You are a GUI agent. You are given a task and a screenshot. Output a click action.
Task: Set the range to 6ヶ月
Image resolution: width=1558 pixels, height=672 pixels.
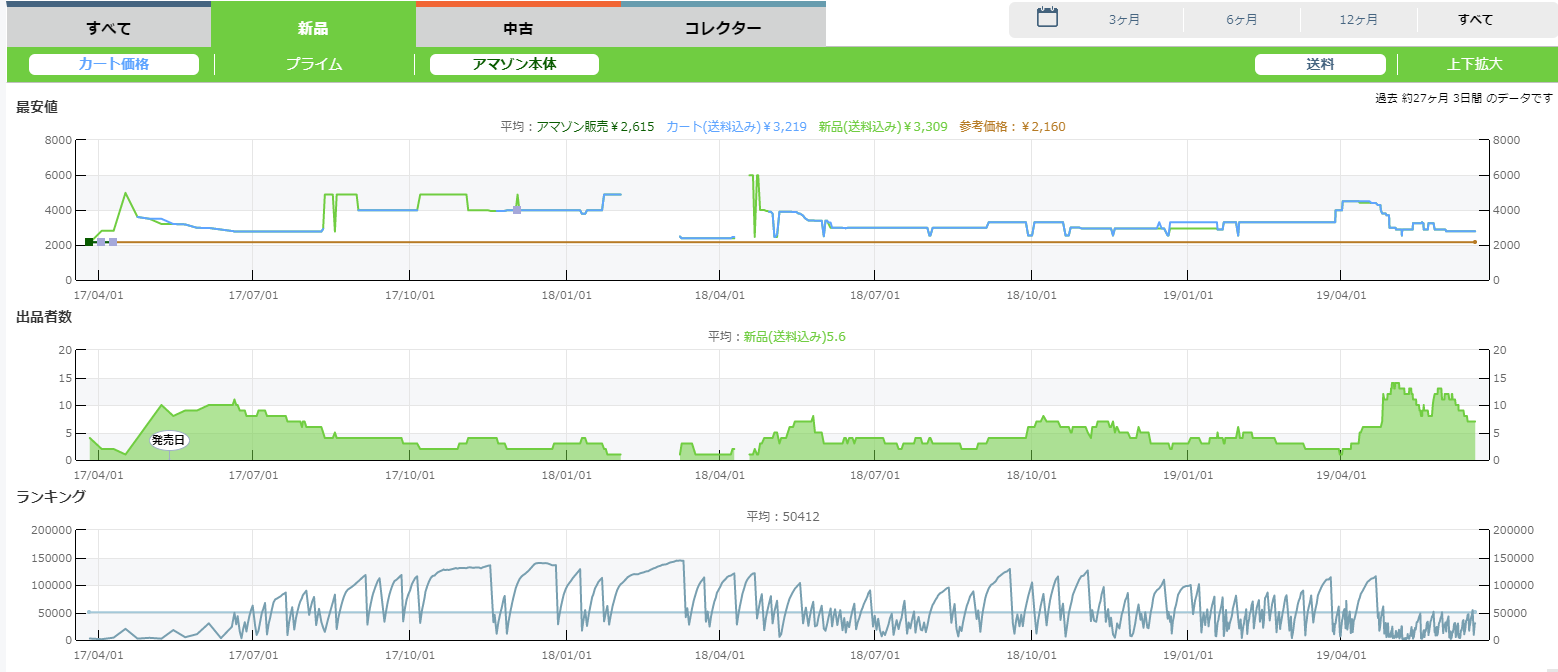coord(1241,20)
